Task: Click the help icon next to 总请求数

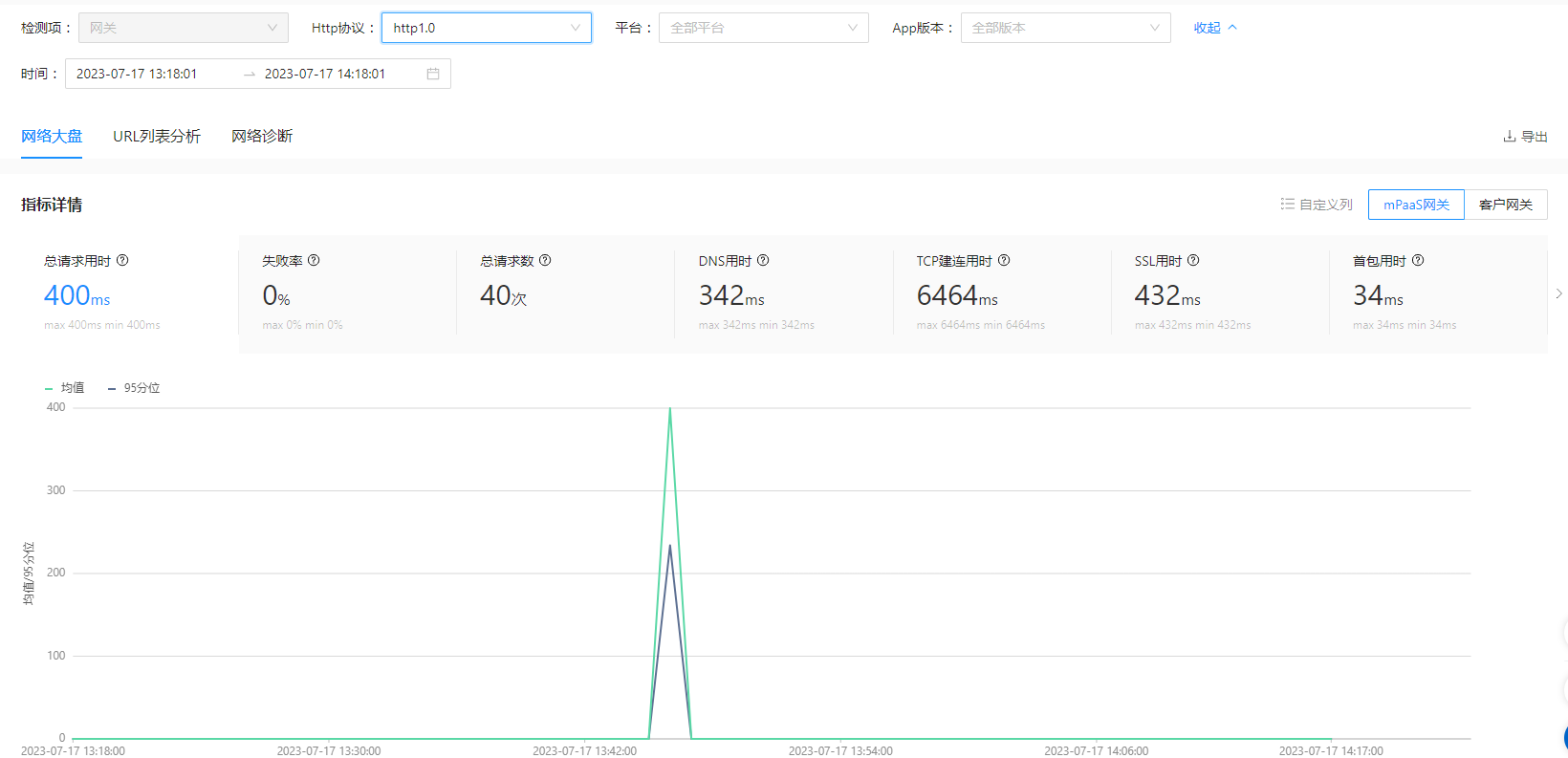Action: [x=545, y=260]
